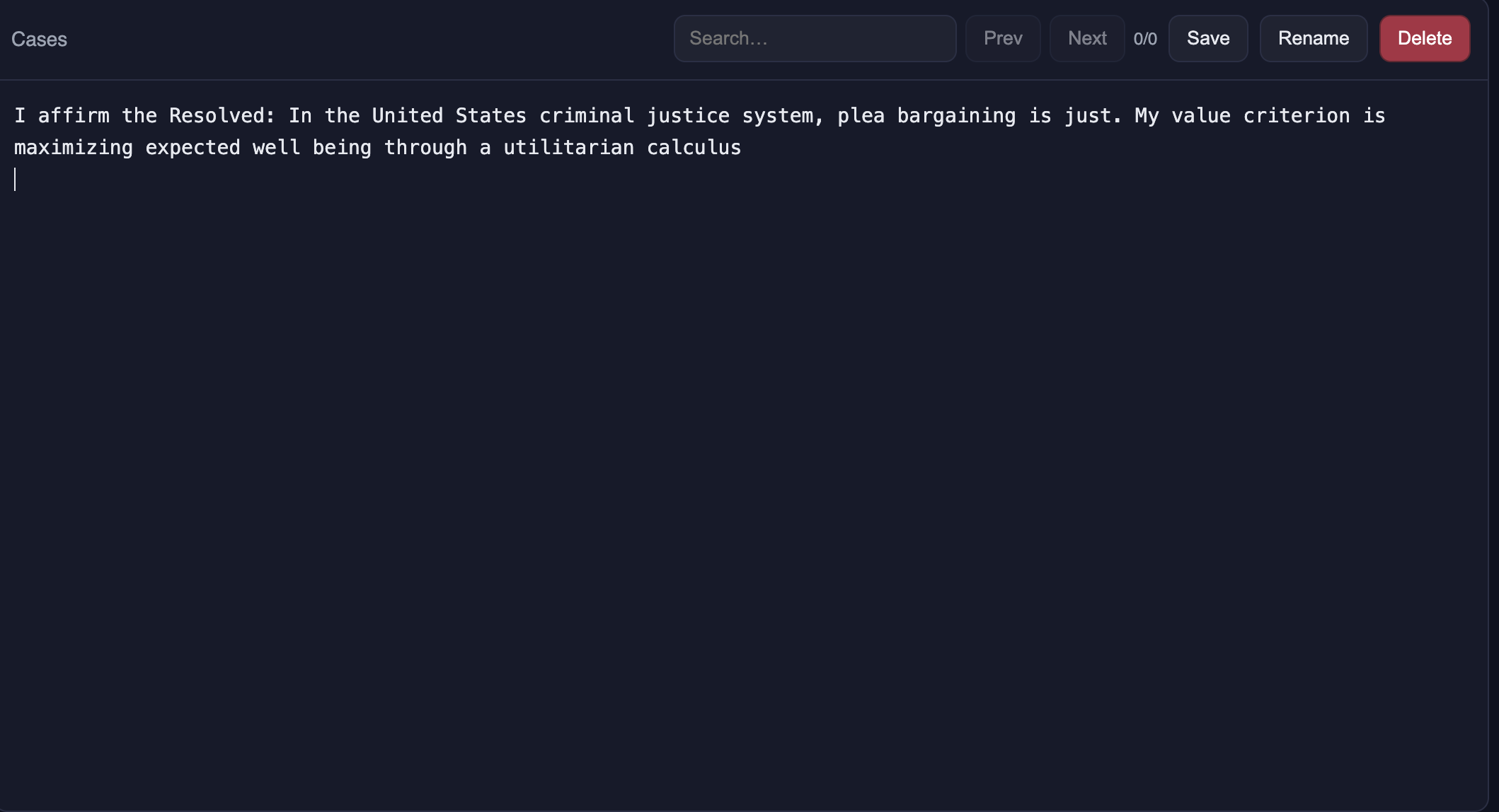The width and height of the screenshot is (1499, 812).
Task: Click the Cases heading label
Action: (x=39, y=39)
